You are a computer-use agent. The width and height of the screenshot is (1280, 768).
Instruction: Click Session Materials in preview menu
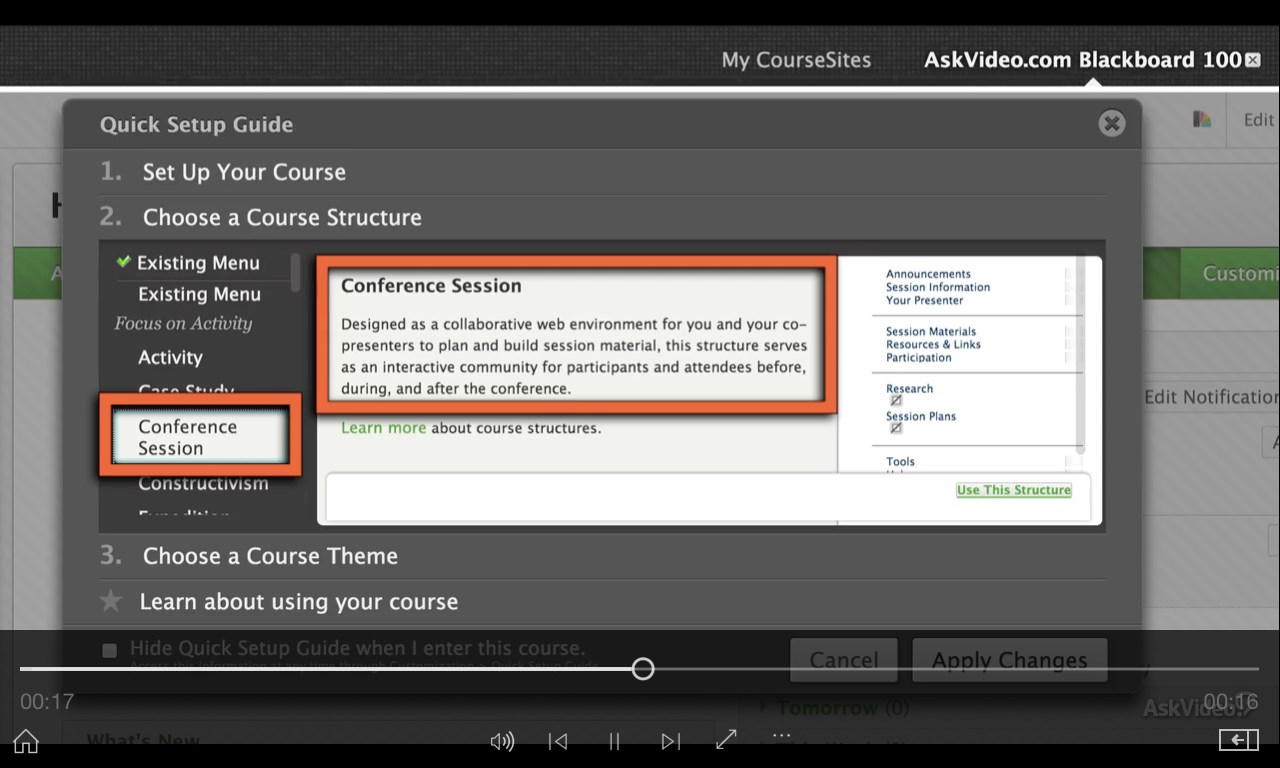pyautogui.click(x=931, y=331)
